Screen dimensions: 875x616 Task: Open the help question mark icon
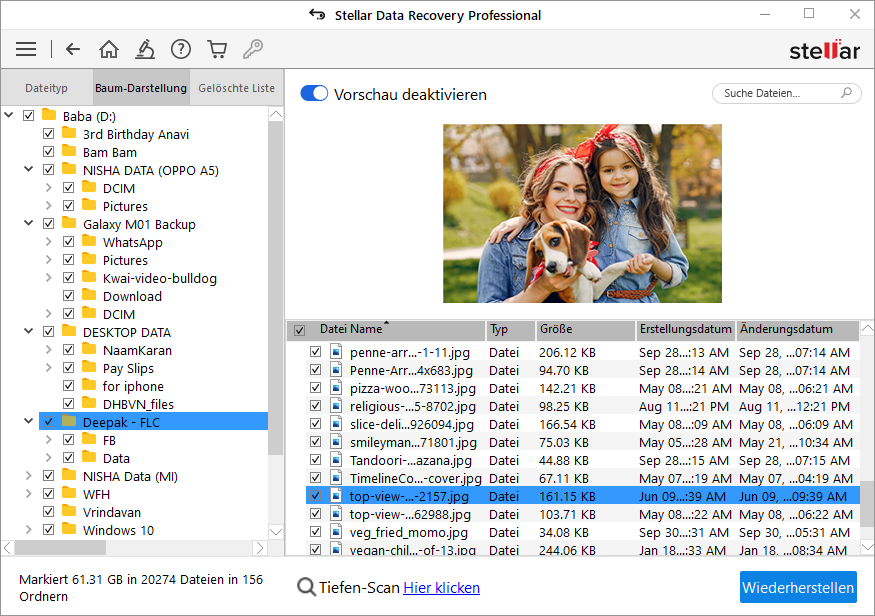181,49
